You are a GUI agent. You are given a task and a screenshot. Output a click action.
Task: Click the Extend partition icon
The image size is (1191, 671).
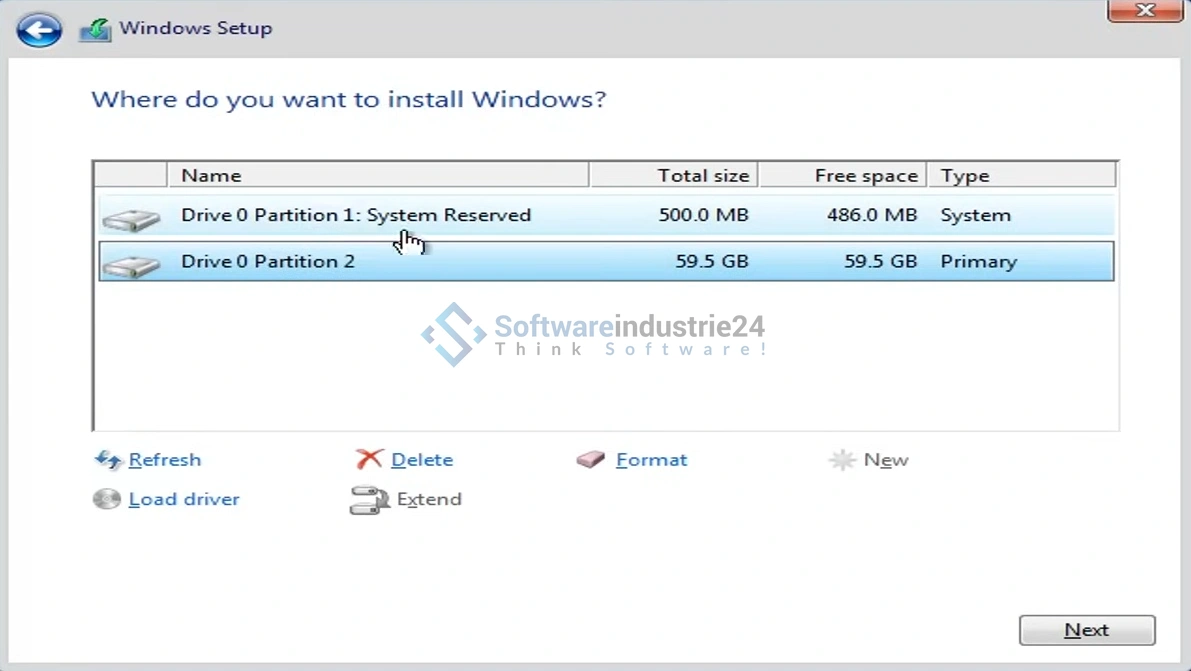368,500
